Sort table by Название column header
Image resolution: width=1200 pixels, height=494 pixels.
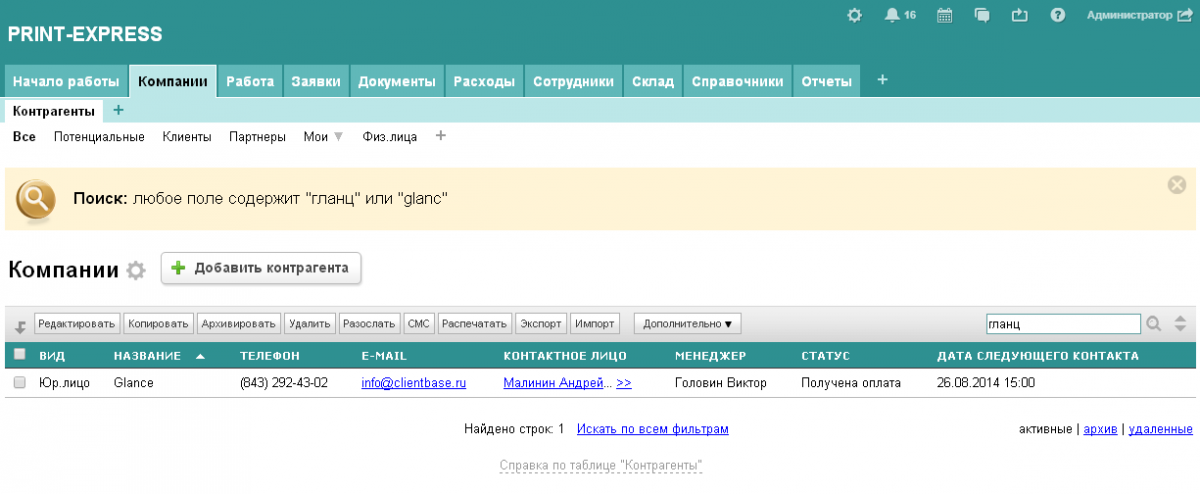[147, 355]
